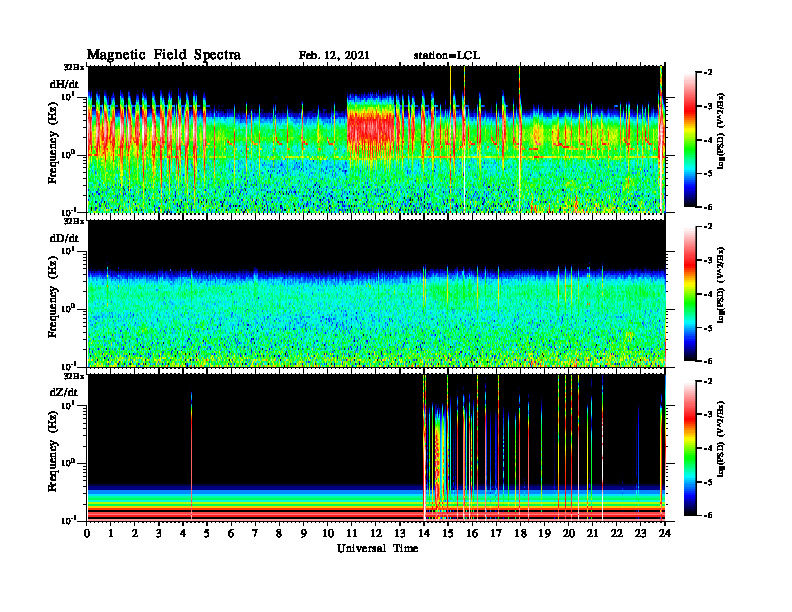Click the dD/dt spectrogram plot area
The width and height of the screenshot is (792, 612).
tap(376, 293)
